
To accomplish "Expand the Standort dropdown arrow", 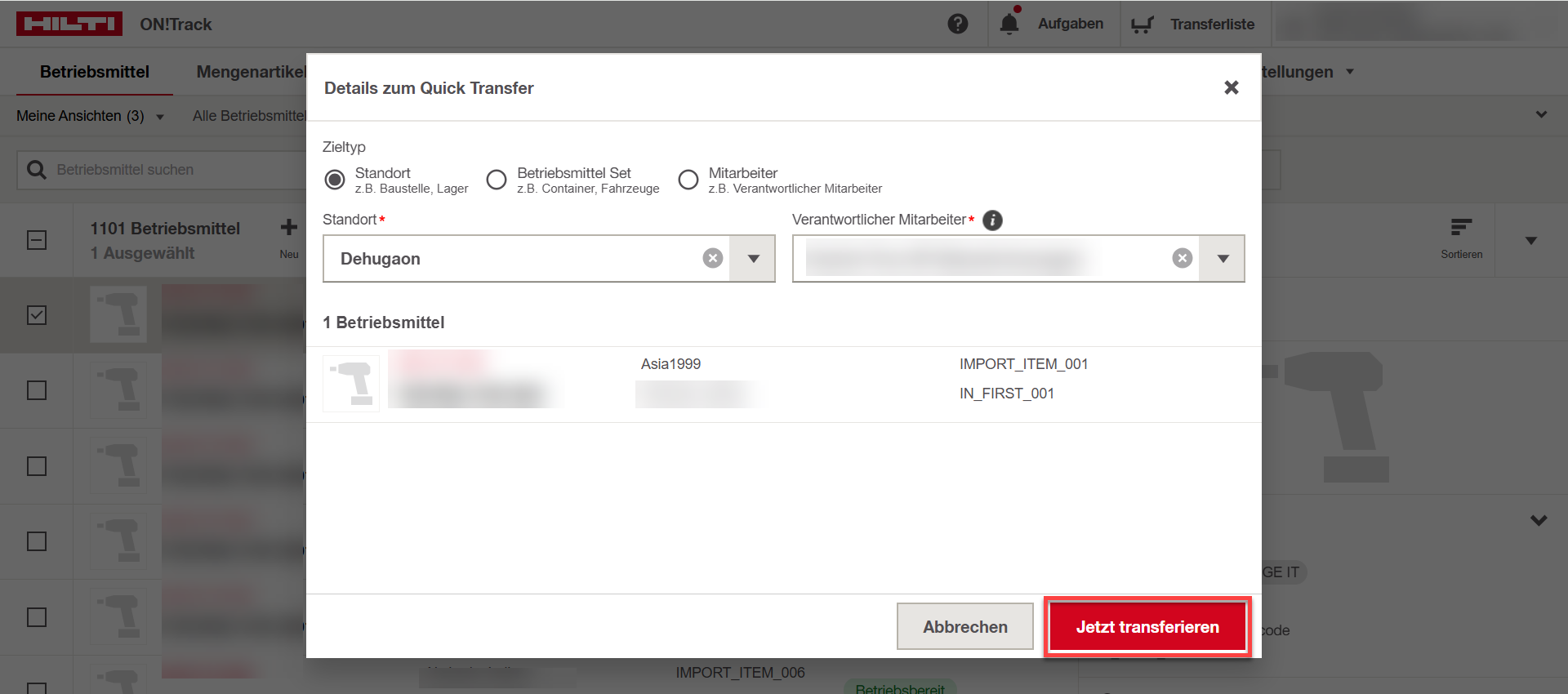I will coord(753,259).
